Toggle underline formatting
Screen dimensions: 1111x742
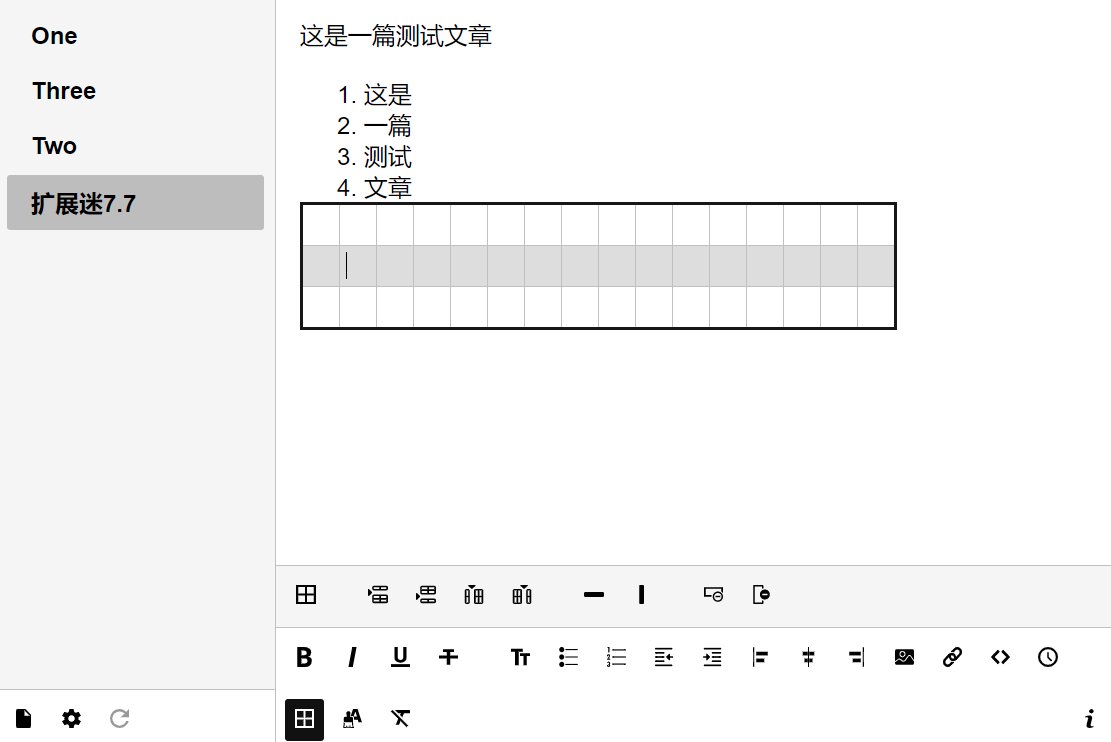(400, 658)
